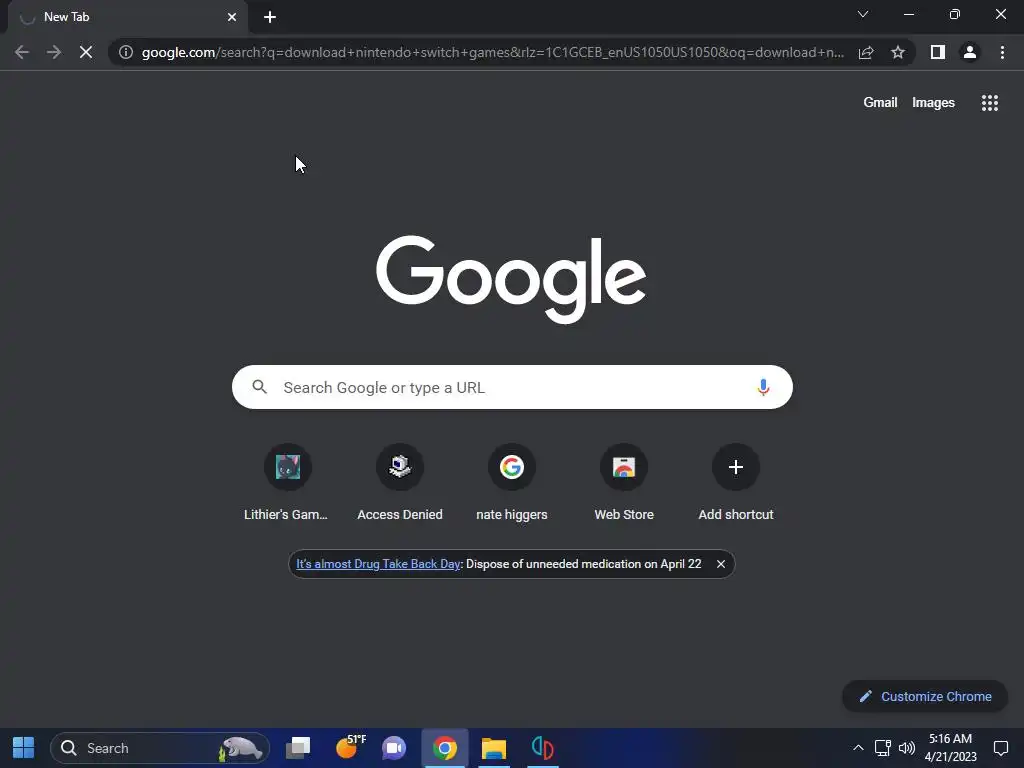Go forward to the next page
1024x768 pixels.
tap(54, 52)
